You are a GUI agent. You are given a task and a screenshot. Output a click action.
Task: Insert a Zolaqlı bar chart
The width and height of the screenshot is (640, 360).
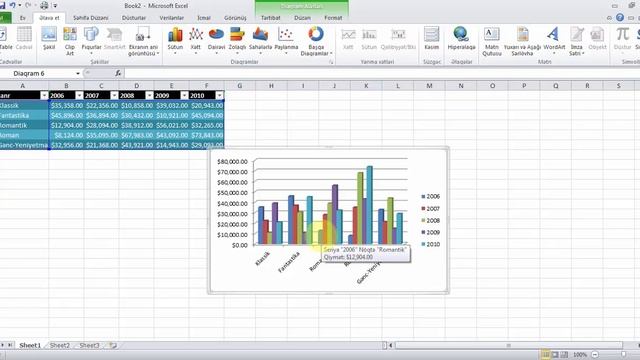[237, 40]
